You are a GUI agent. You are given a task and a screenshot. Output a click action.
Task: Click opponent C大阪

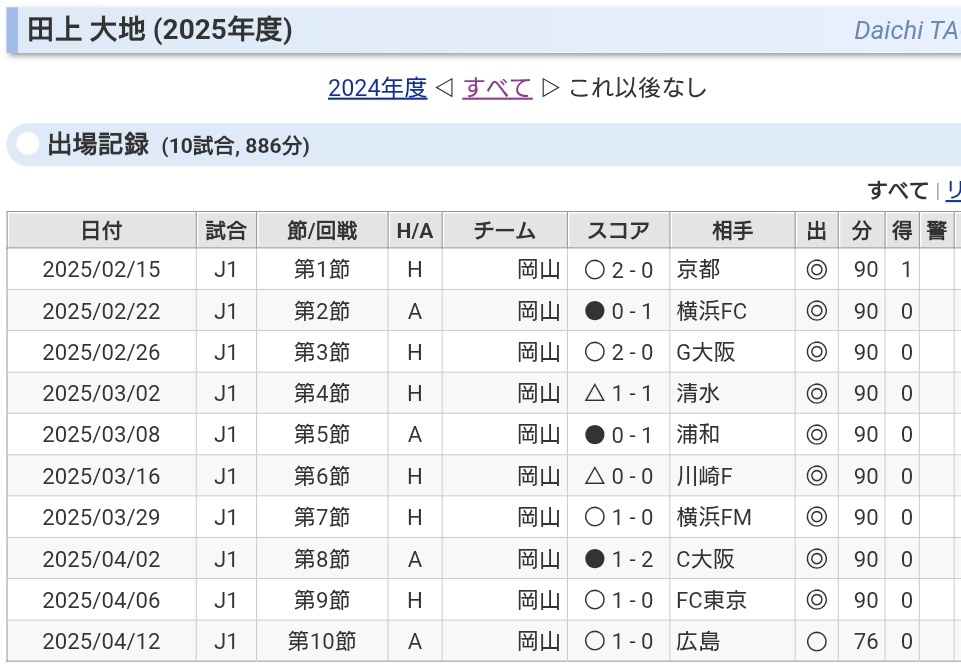705,559
